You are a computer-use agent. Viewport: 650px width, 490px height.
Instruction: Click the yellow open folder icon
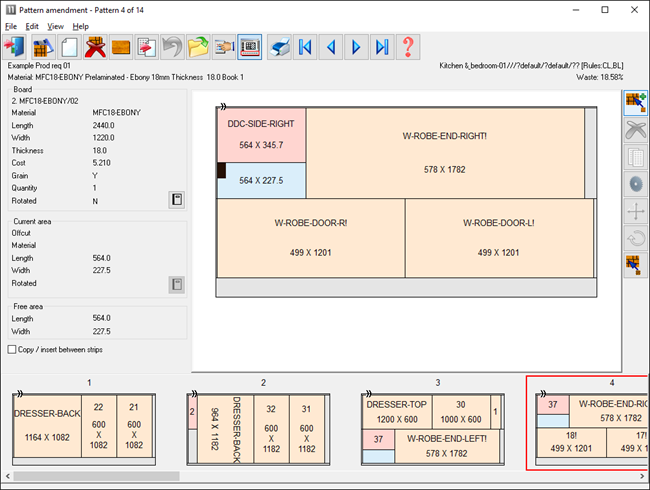pyautogui.click(x=198, y=47)
